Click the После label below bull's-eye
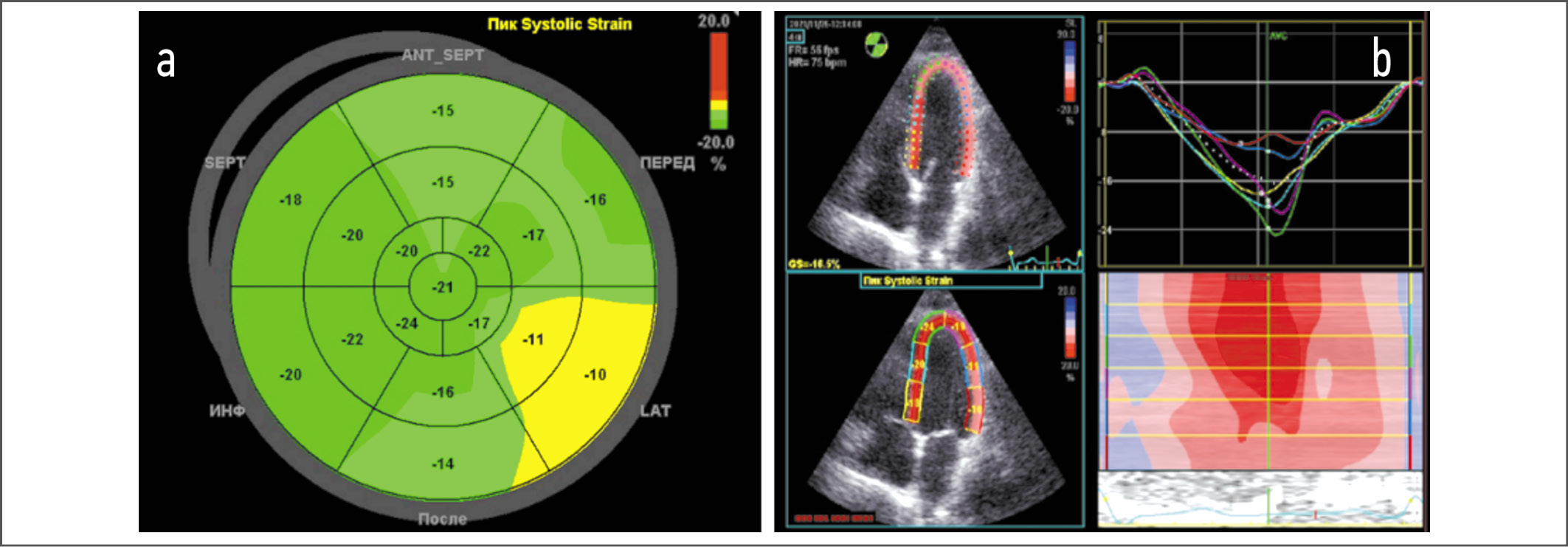Screen dimensions: 1568x547 pos(443,519)
